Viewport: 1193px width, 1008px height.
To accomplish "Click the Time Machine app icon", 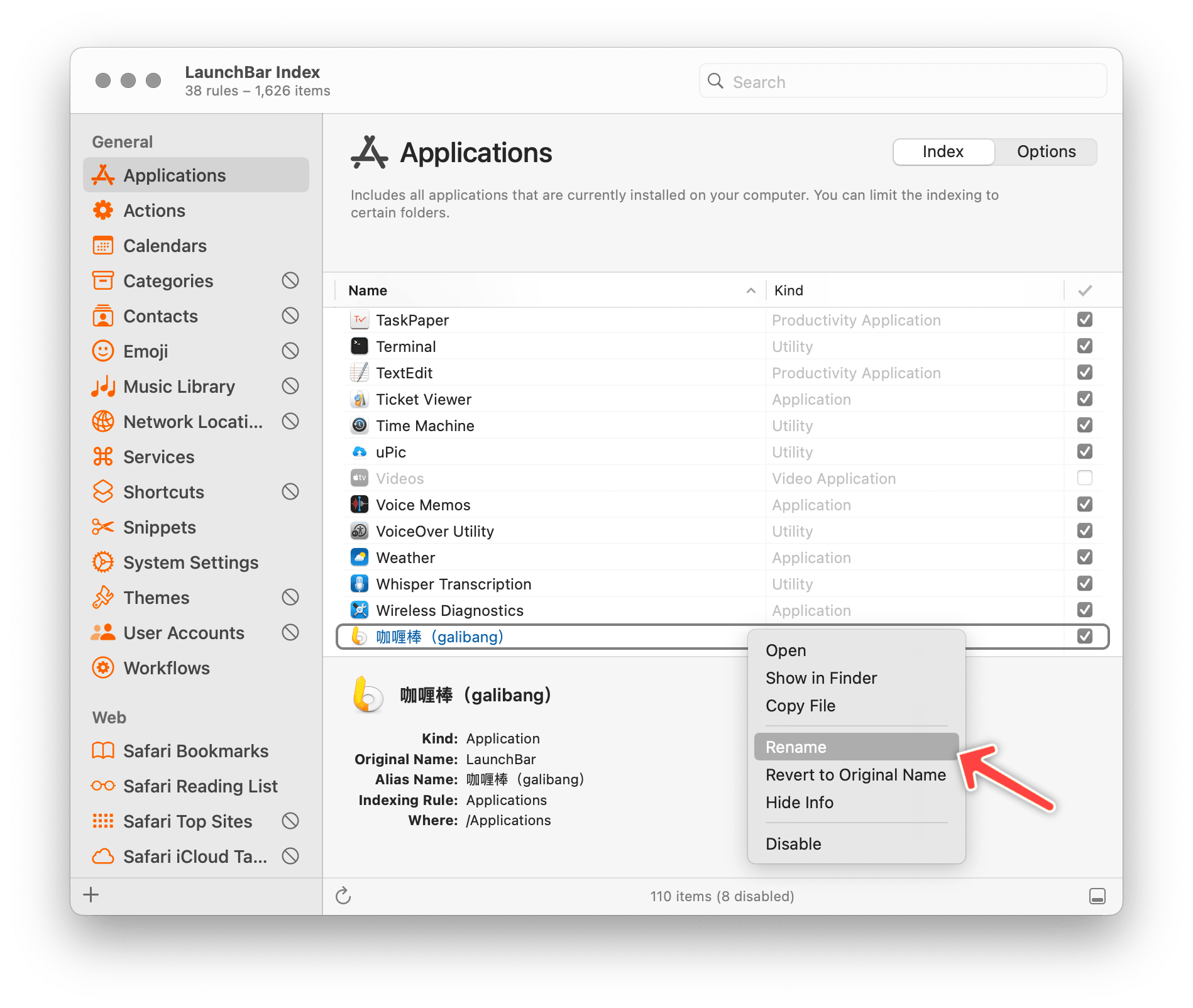I will click(360, 425).
